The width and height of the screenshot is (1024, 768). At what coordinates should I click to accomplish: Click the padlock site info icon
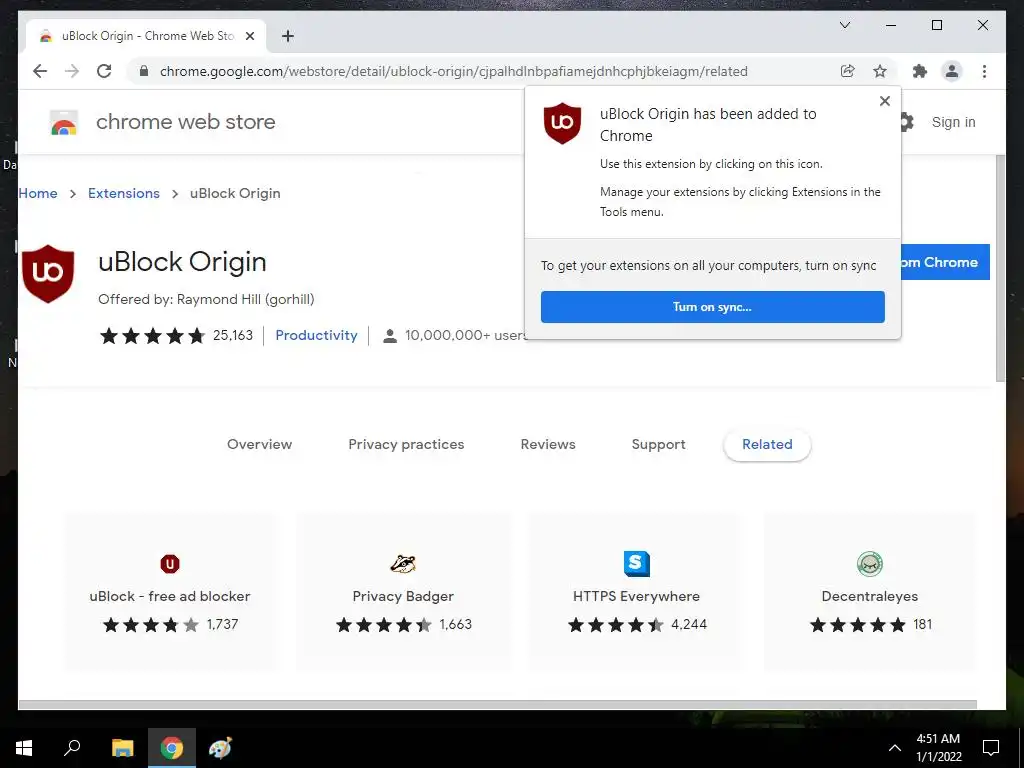pos(144,71)
